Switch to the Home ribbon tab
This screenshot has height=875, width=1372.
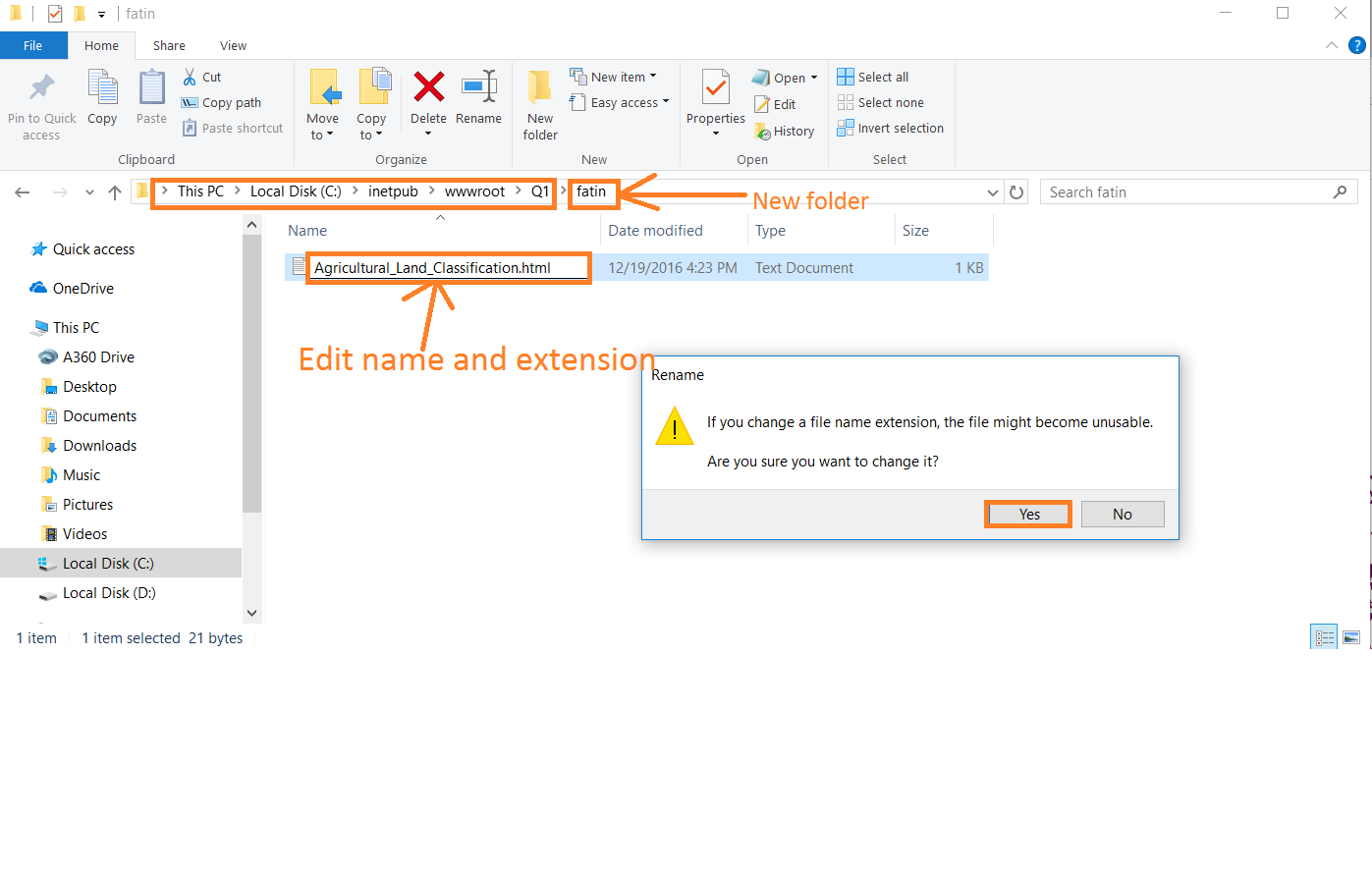point(101,45)
